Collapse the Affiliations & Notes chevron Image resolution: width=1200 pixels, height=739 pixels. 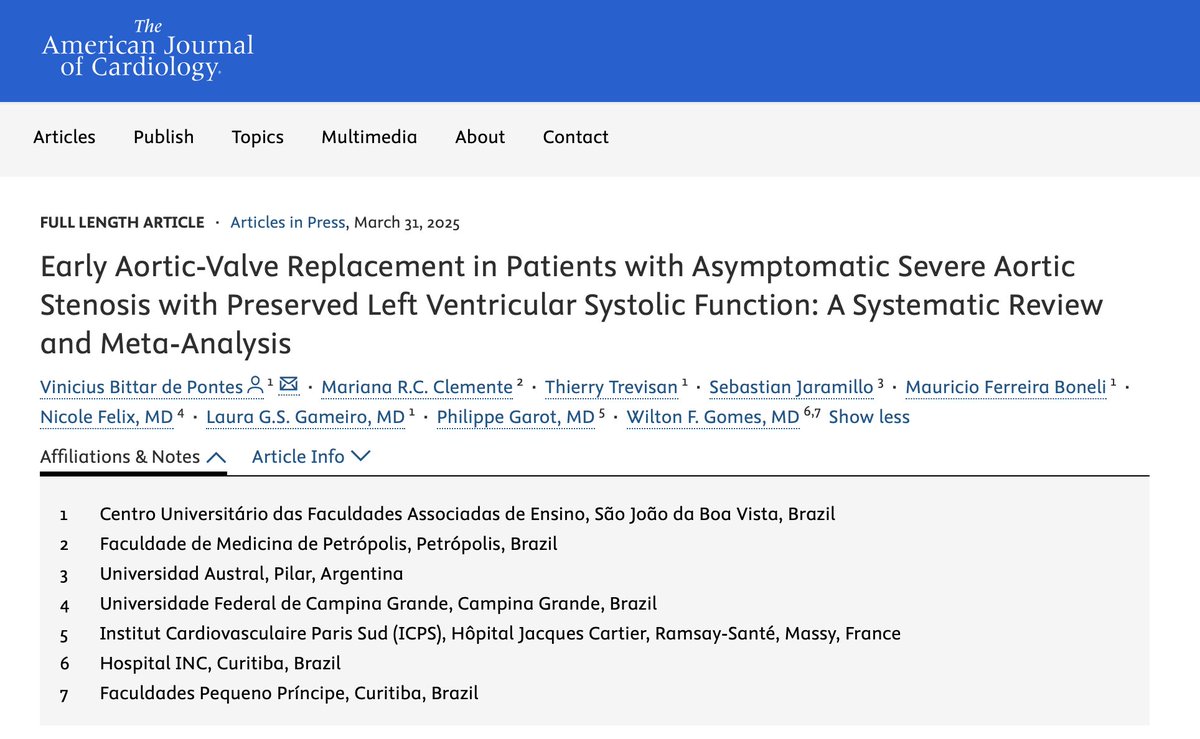click(214, 457)
